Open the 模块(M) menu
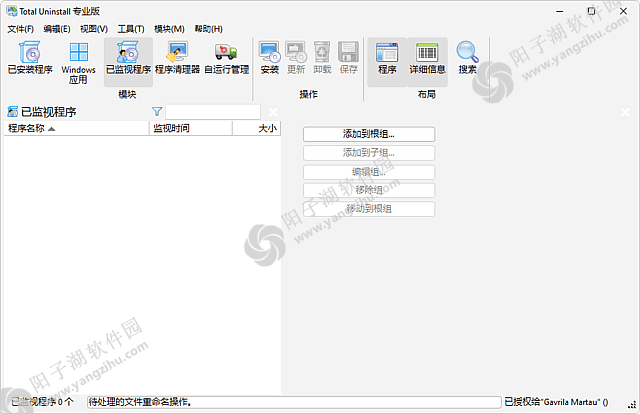Screen dimensions: 640x414 point(169,29)
